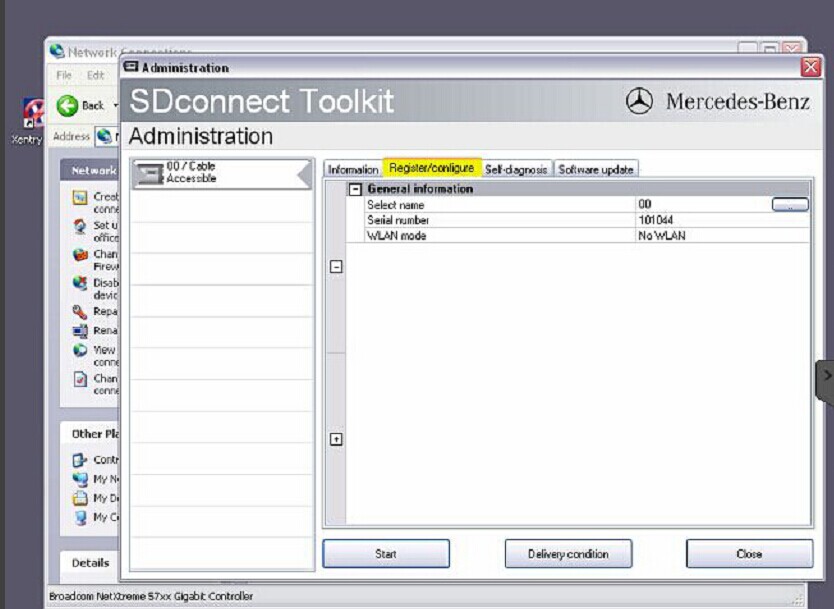
Task: Click the Start button
Action: pyautogui.click(x=386, y=554)
